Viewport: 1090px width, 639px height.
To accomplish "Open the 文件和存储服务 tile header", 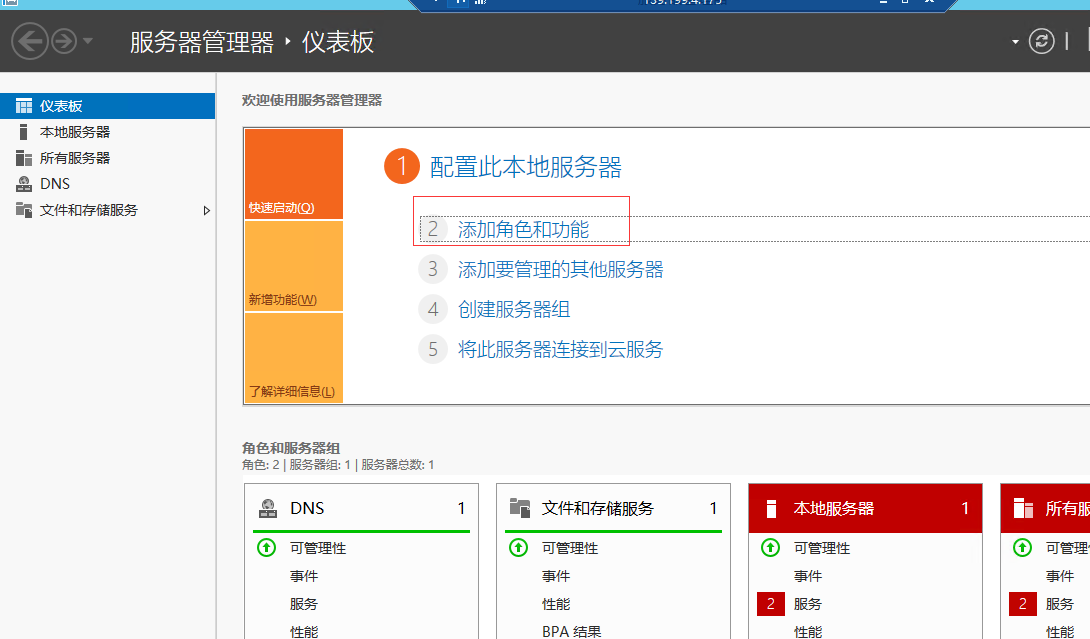I will 613,508.
